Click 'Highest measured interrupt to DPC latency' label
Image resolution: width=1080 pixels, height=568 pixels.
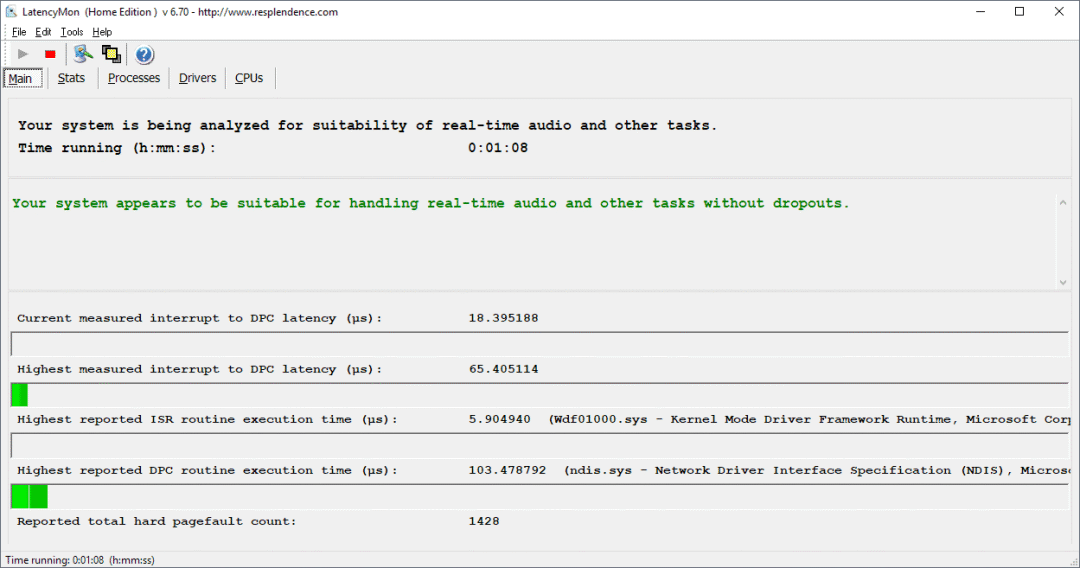(199, 369)
